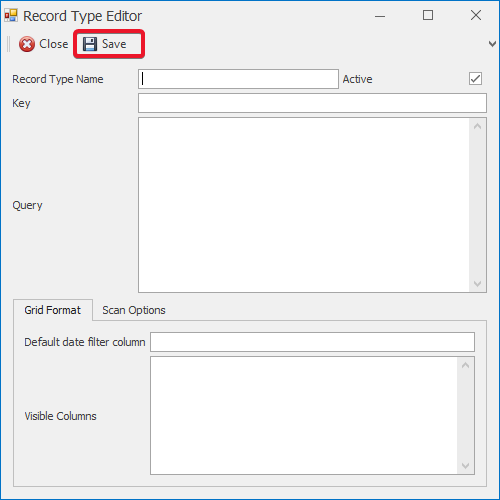Click inside the Visible Columns text area
The height and width of the screenshot is (500, 500).
(304, 415)
